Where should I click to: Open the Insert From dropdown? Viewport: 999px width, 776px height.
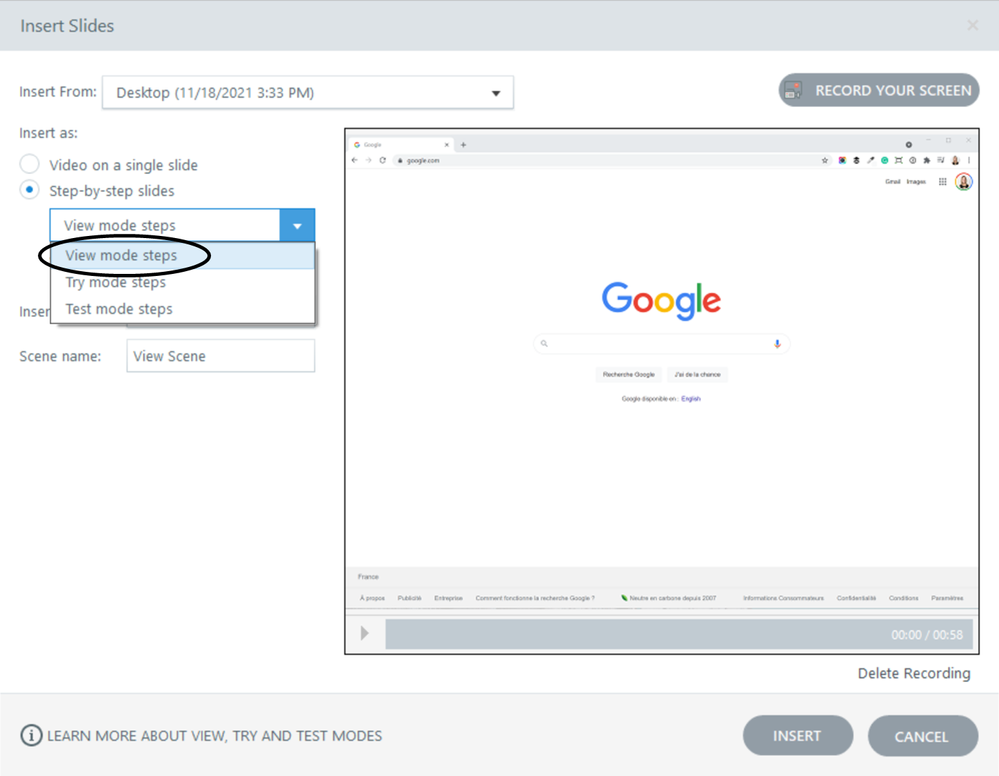coord(308,93)
